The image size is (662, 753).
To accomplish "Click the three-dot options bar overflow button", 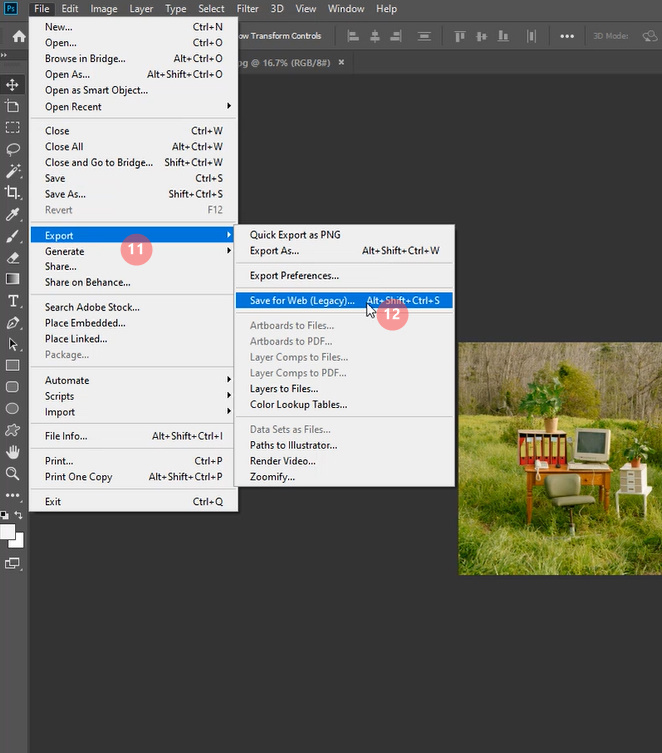I will point(567,37).
